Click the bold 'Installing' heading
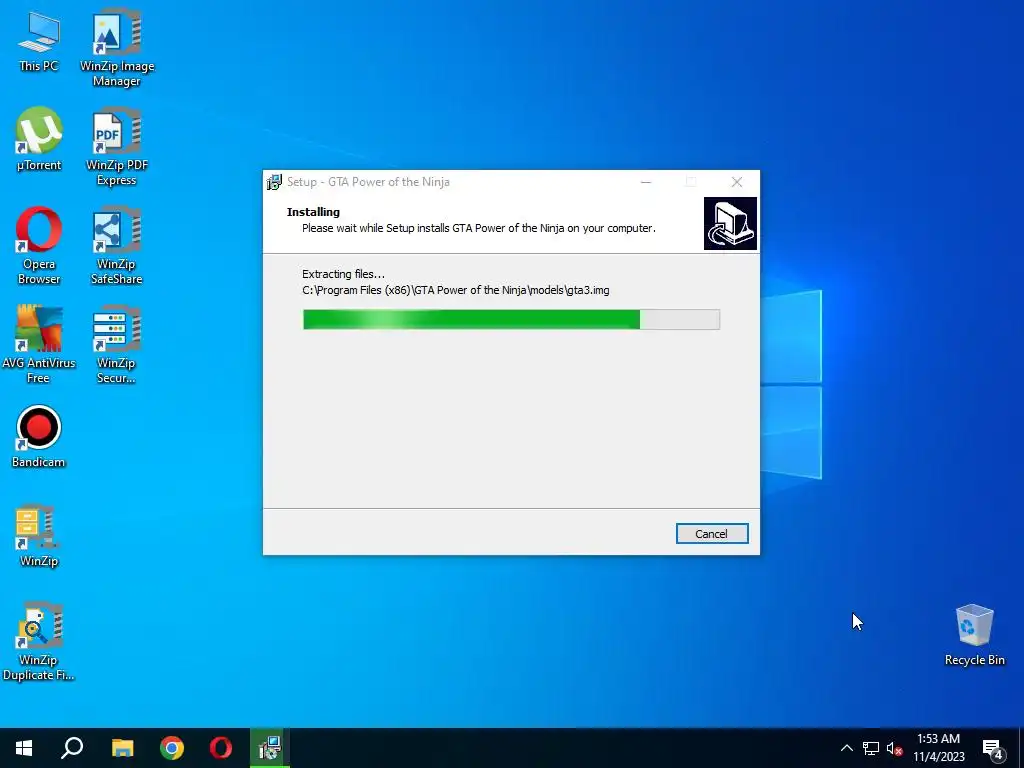The height and width of the screenshot is (768, 1024). [x=313, y=212]
